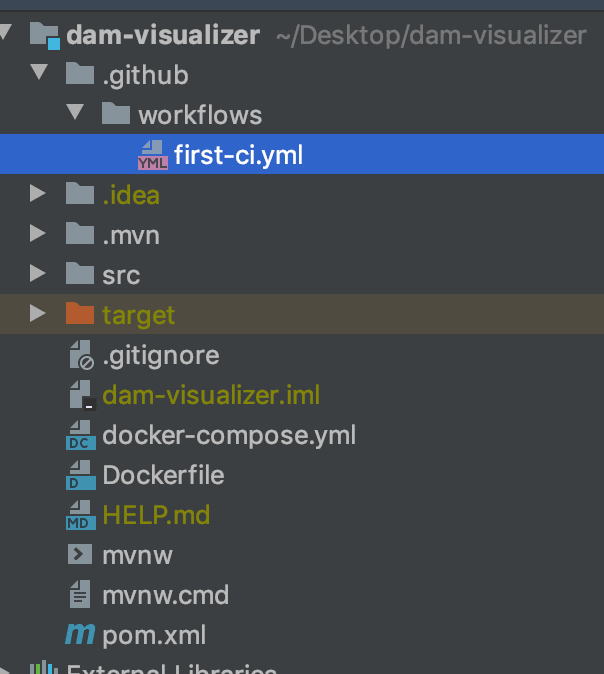
Task: Click the YML icon of first-ci.yml
Action: point(153,155)
